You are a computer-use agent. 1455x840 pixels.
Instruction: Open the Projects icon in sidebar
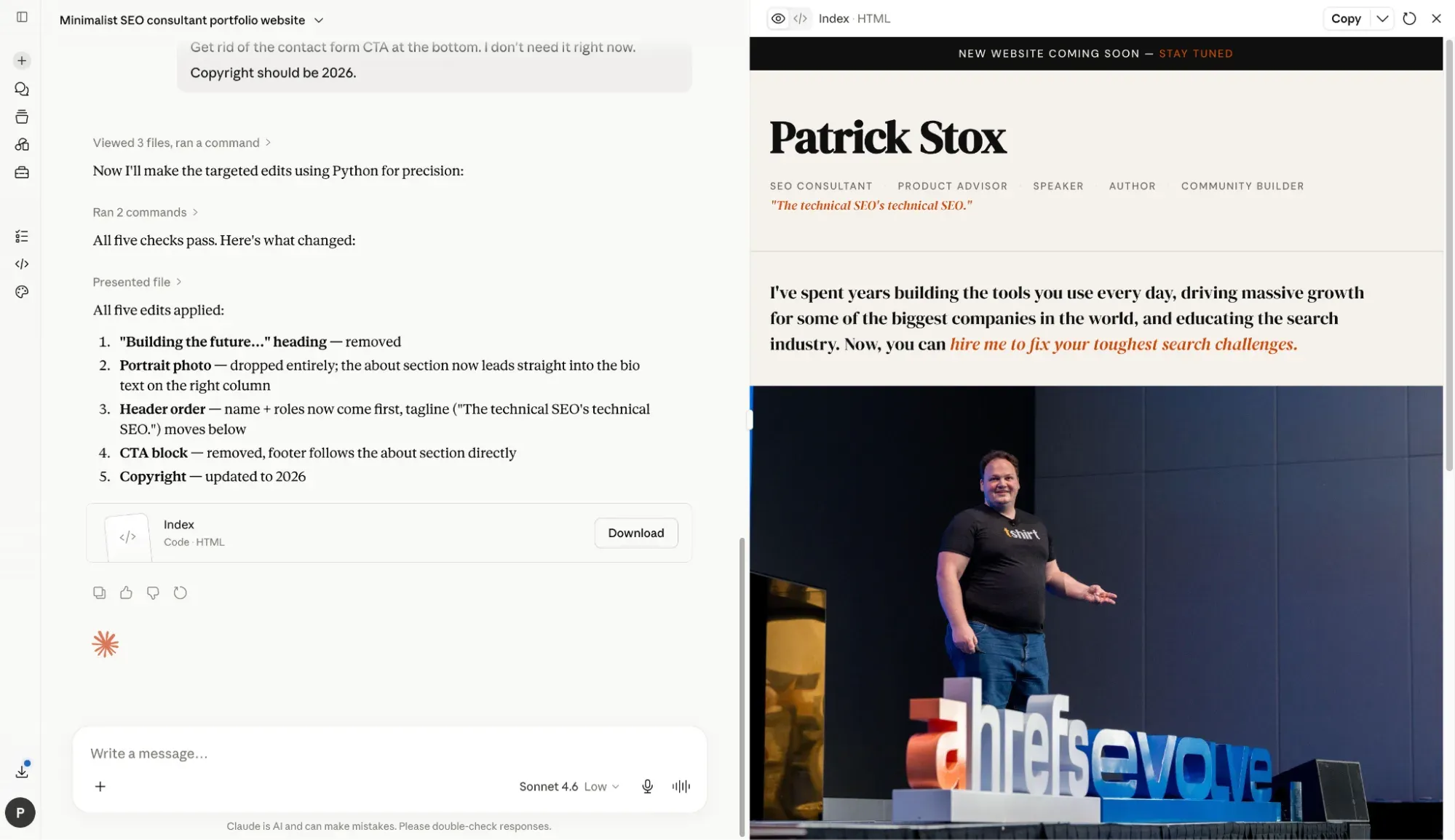[22, 116]
